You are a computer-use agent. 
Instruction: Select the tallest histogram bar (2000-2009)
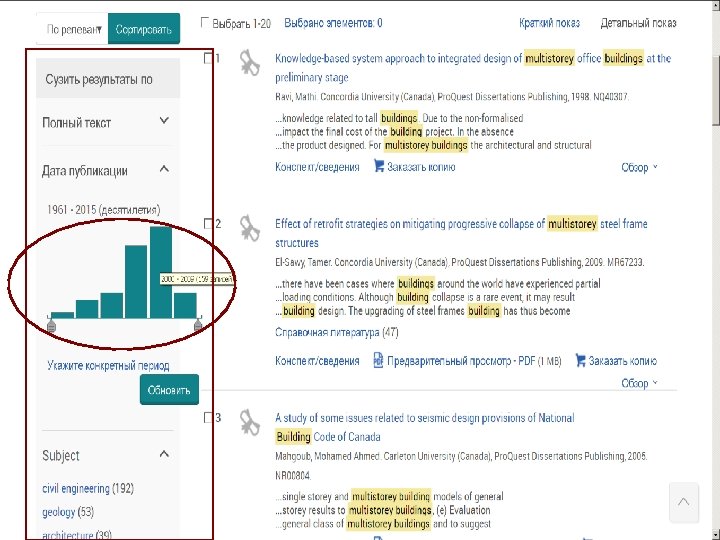click(161, 272)
